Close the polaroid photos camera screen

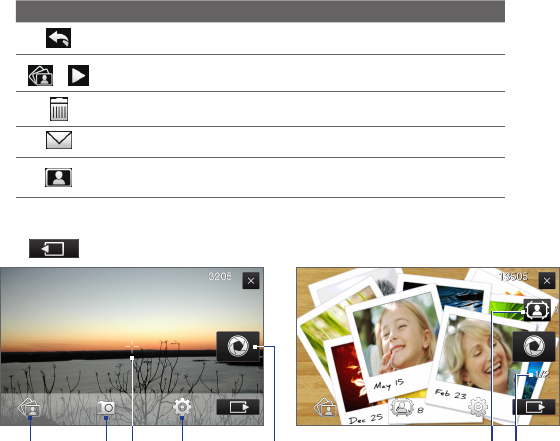547,281
